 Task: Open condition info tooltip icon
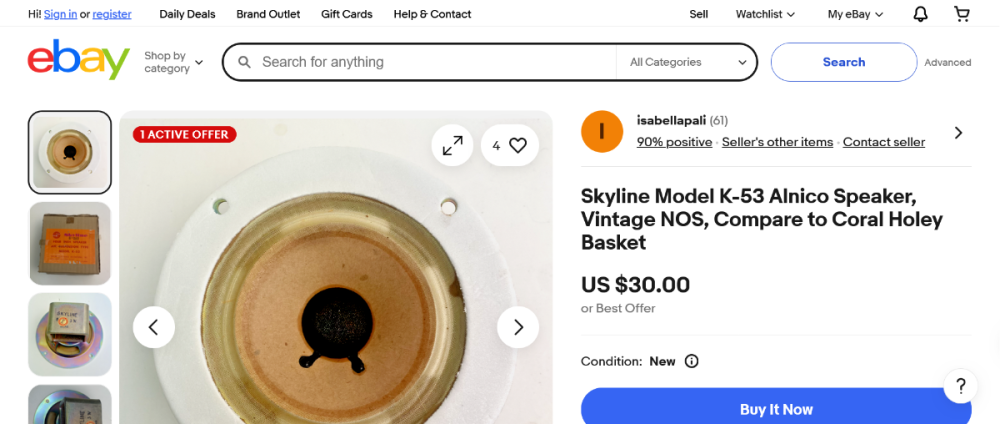691,361
